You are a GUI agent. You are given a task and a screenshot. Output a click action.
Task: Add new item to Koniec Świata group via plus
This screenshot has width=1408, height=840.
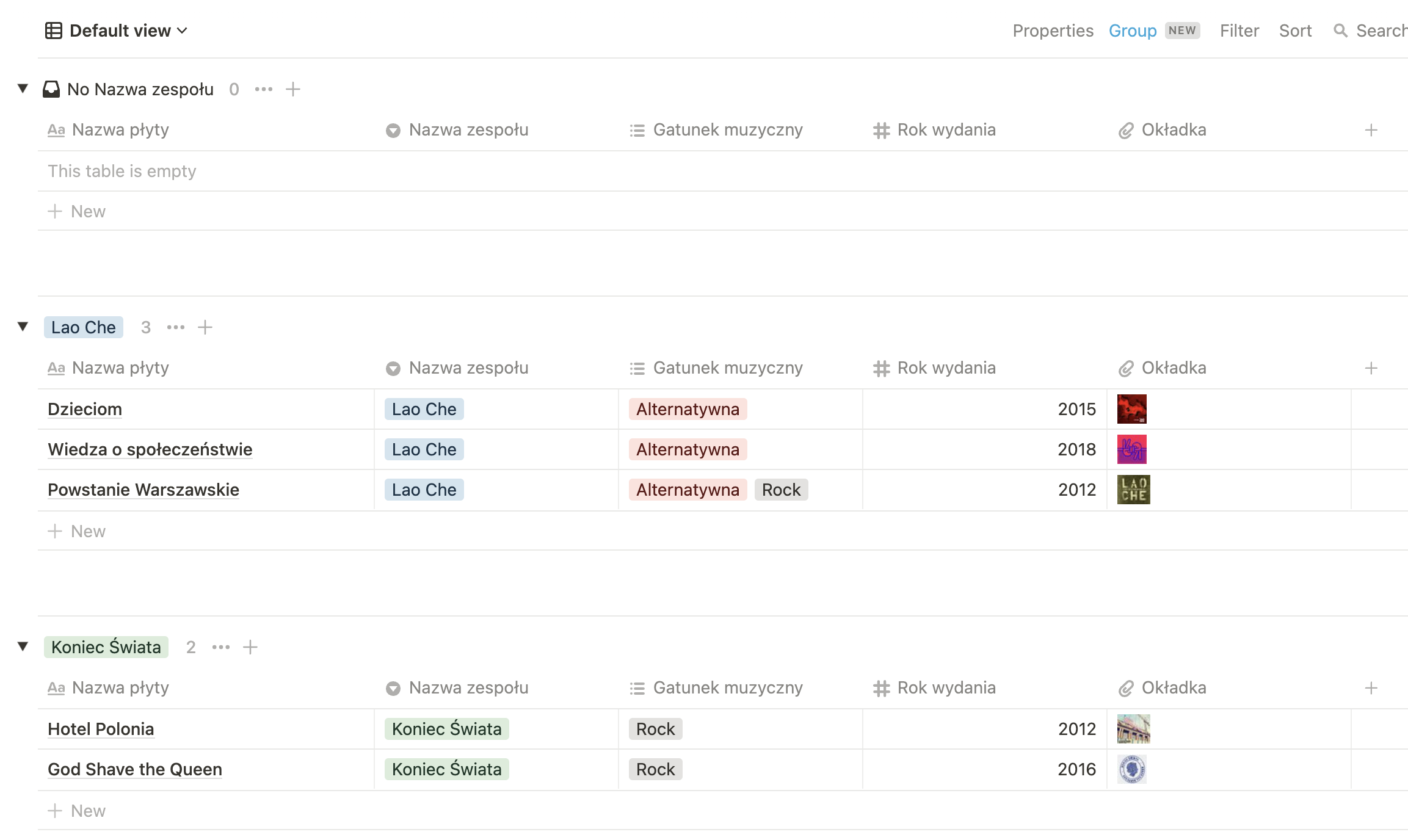point(250,647)
